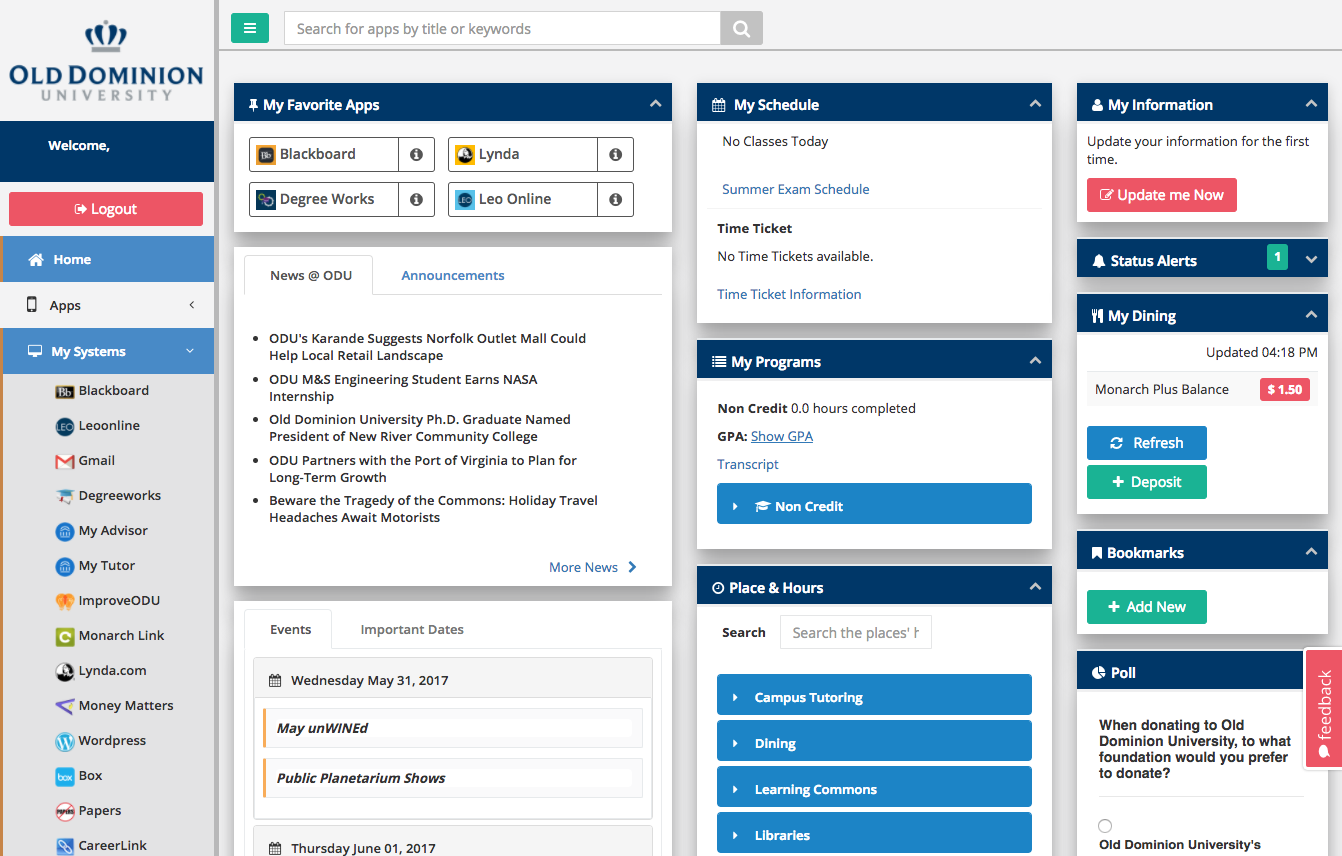Click the Gmail icon in sidebar
1342x856 pixels.
(65, 461)
